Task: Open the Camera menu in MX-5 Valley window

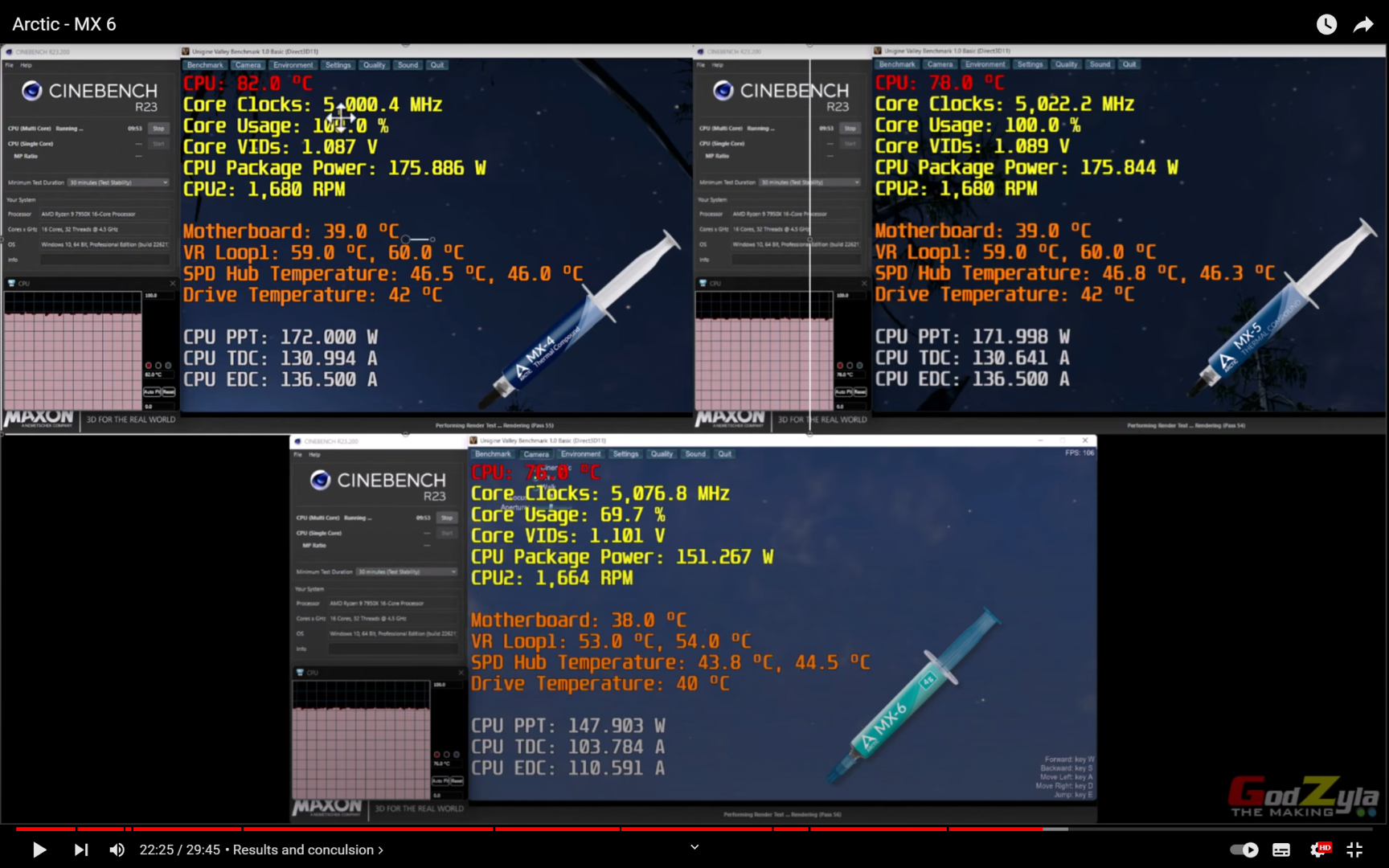Action: click(x=940, y=64)
